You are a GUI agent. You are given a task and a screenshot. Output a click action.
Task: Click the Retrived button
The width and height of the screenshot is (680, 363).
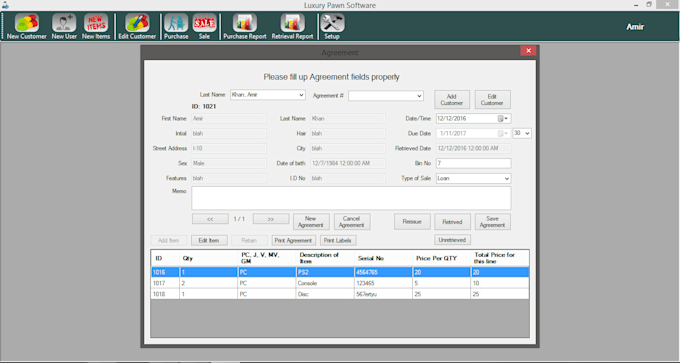[452, 222]
